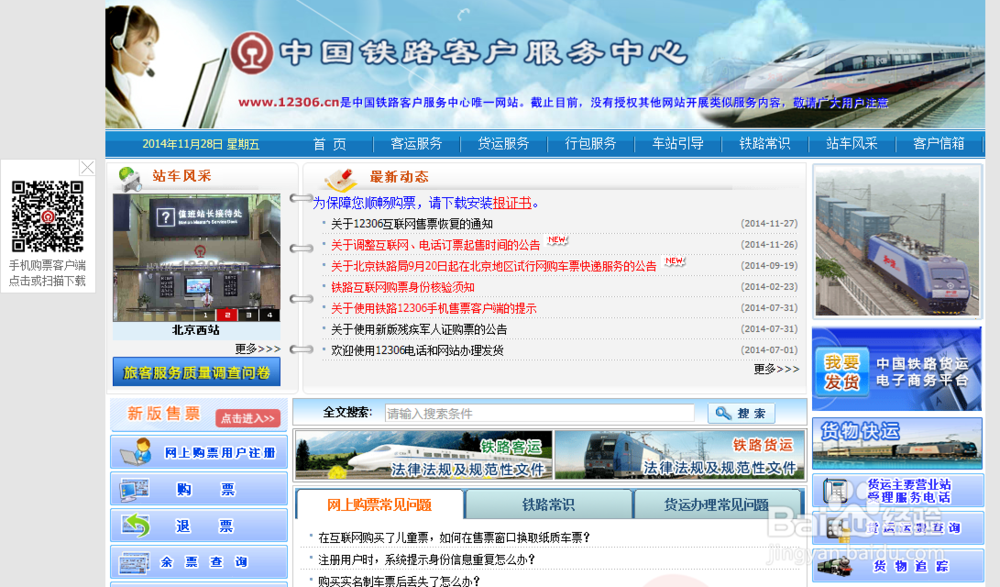Click the computer icon on 购票 button
The image size is (1000, 587).
click(x=135, y=489)
